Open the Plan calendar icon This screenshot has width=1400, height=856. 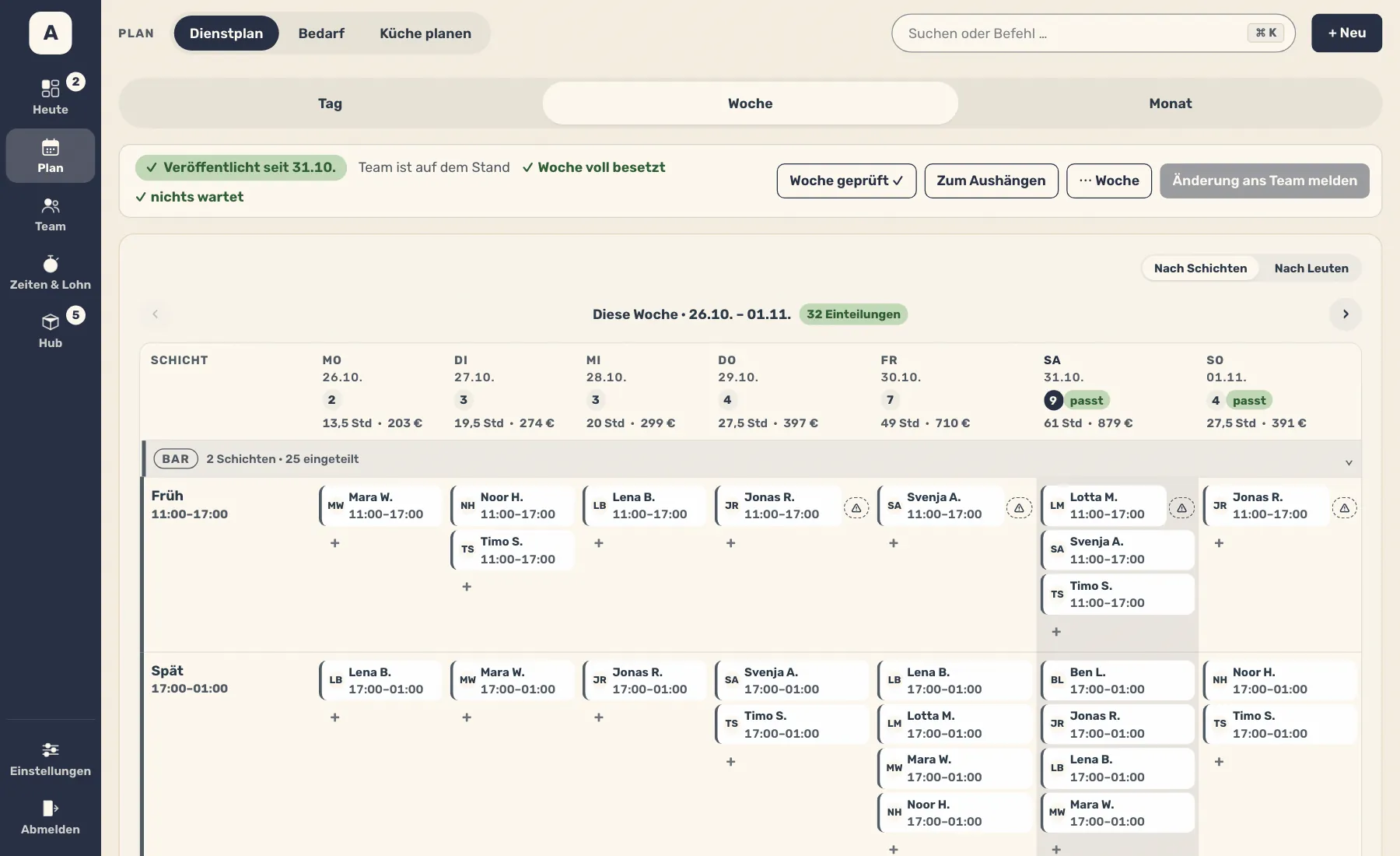click(x=50, y=147)
